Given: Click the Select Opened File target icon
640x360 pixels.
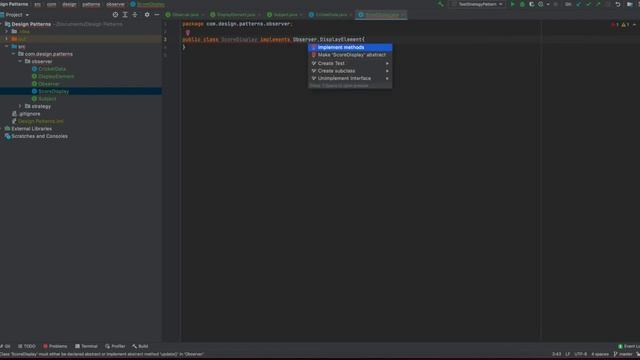Looking at the screenshot, I should tap(115, 15).
